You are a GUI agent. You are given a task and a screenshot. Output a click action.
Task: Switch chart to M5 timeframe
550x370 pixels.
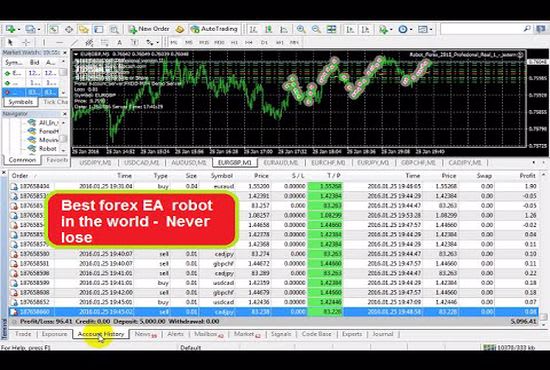189,42
